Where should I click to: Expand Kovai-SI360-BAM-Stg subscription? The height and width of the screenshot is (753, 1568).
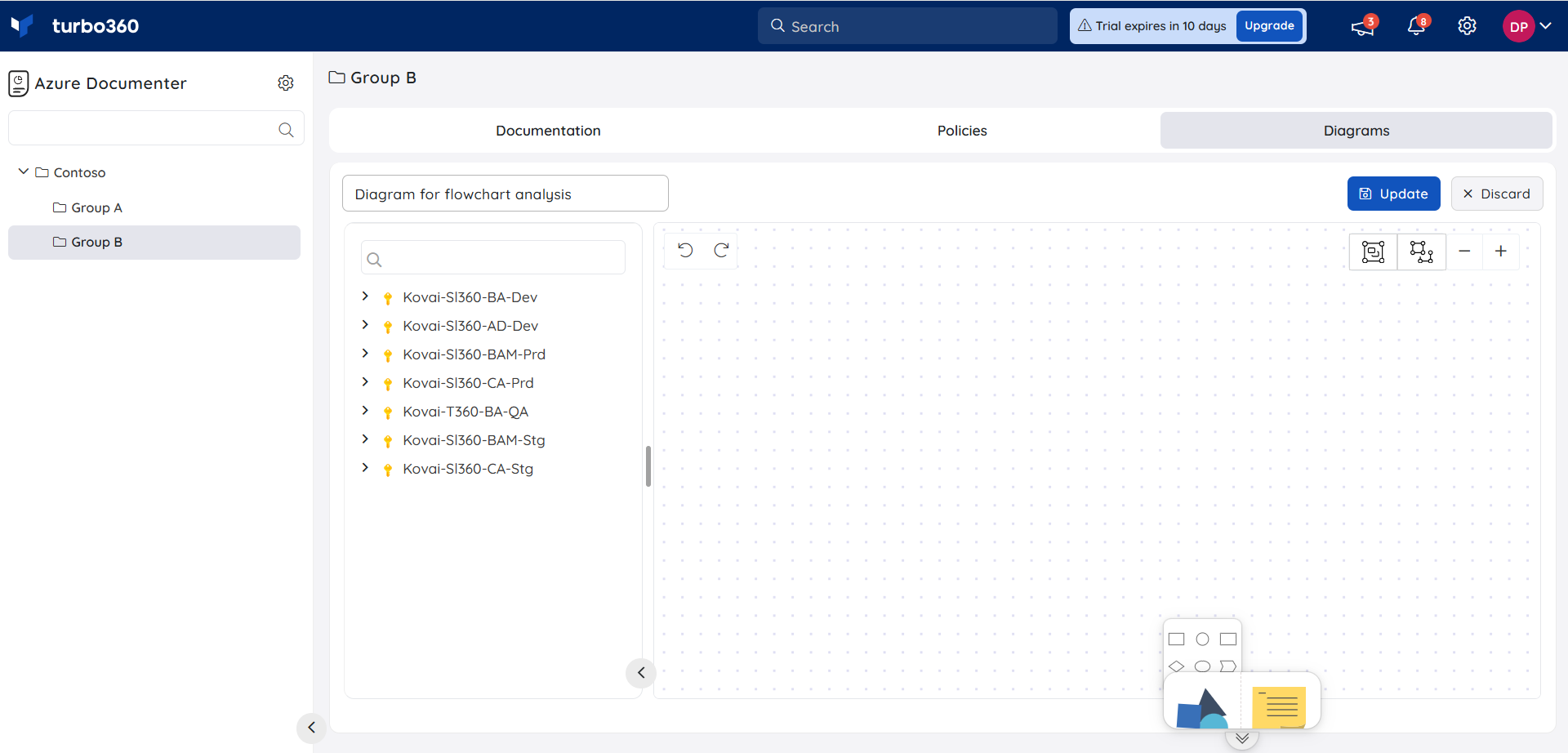[x=365, y=439]
